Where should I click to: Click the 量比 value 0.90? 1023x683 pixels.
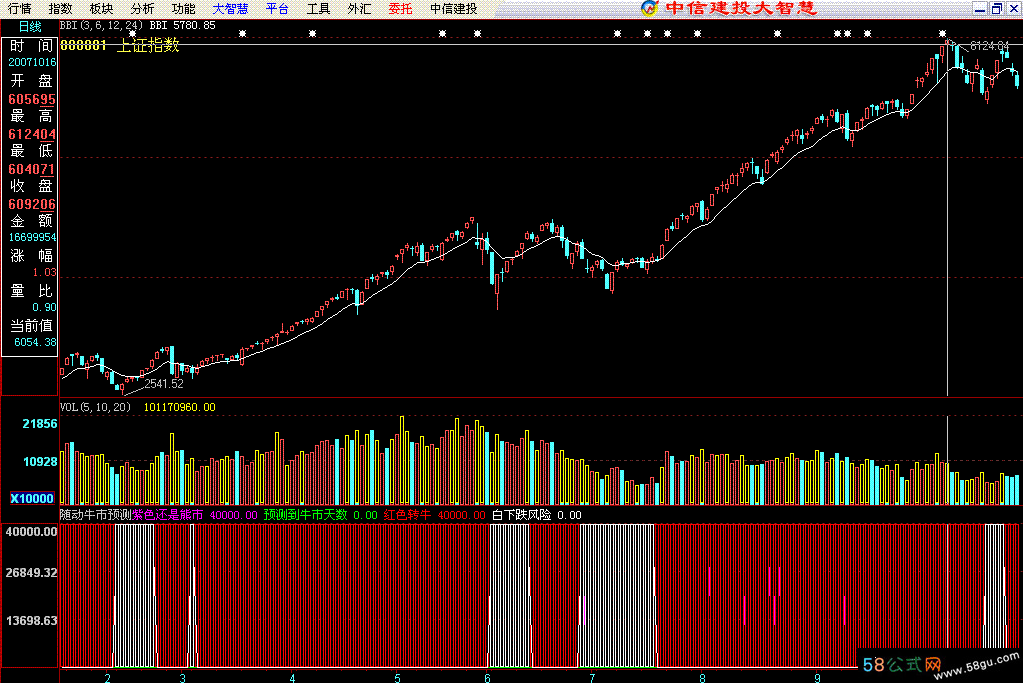point(44,307)
